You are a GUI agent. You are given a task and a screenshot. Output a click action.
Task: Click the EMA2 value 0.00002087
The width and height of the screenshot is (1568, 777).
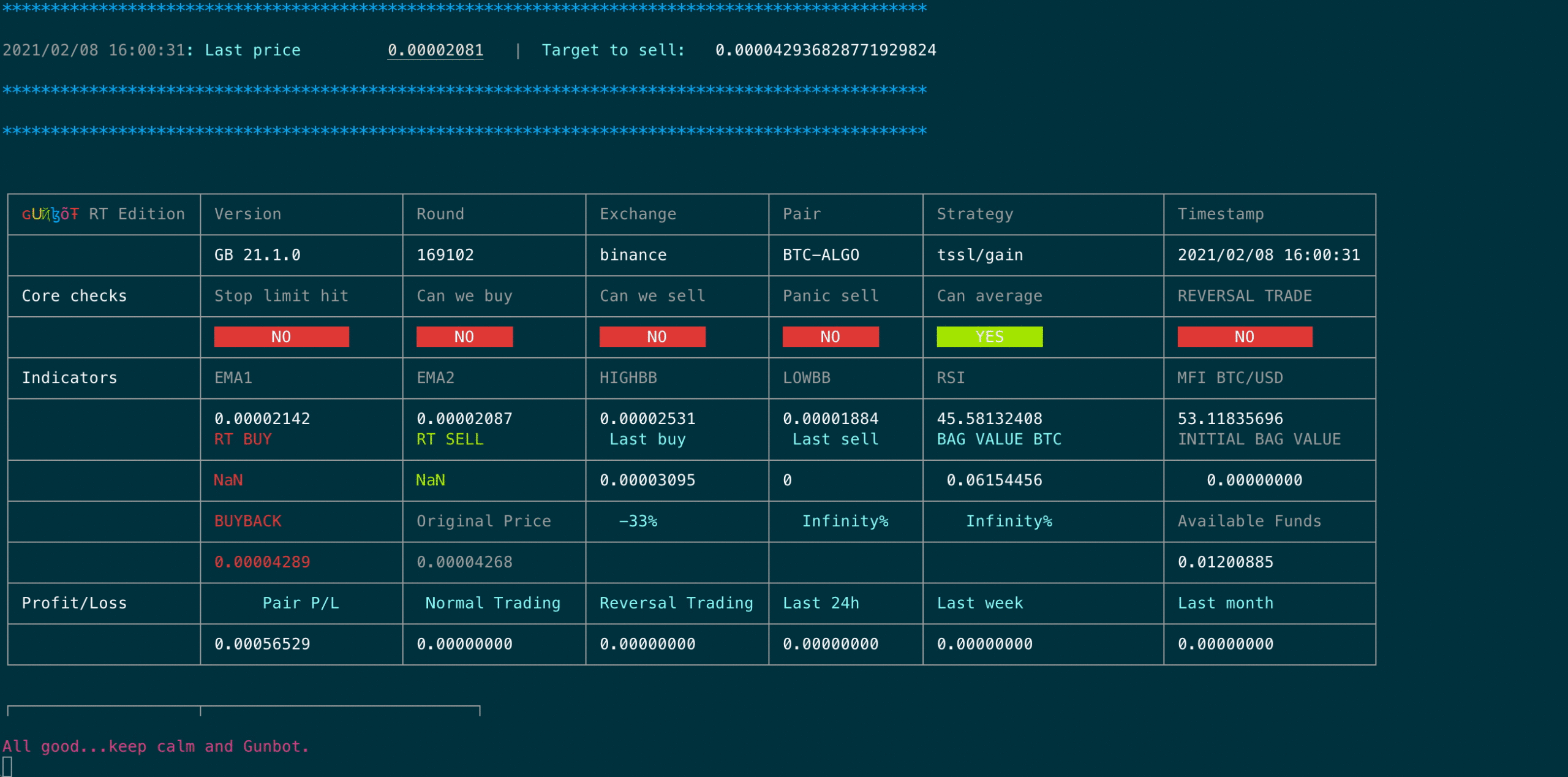[x=464, y=419]
